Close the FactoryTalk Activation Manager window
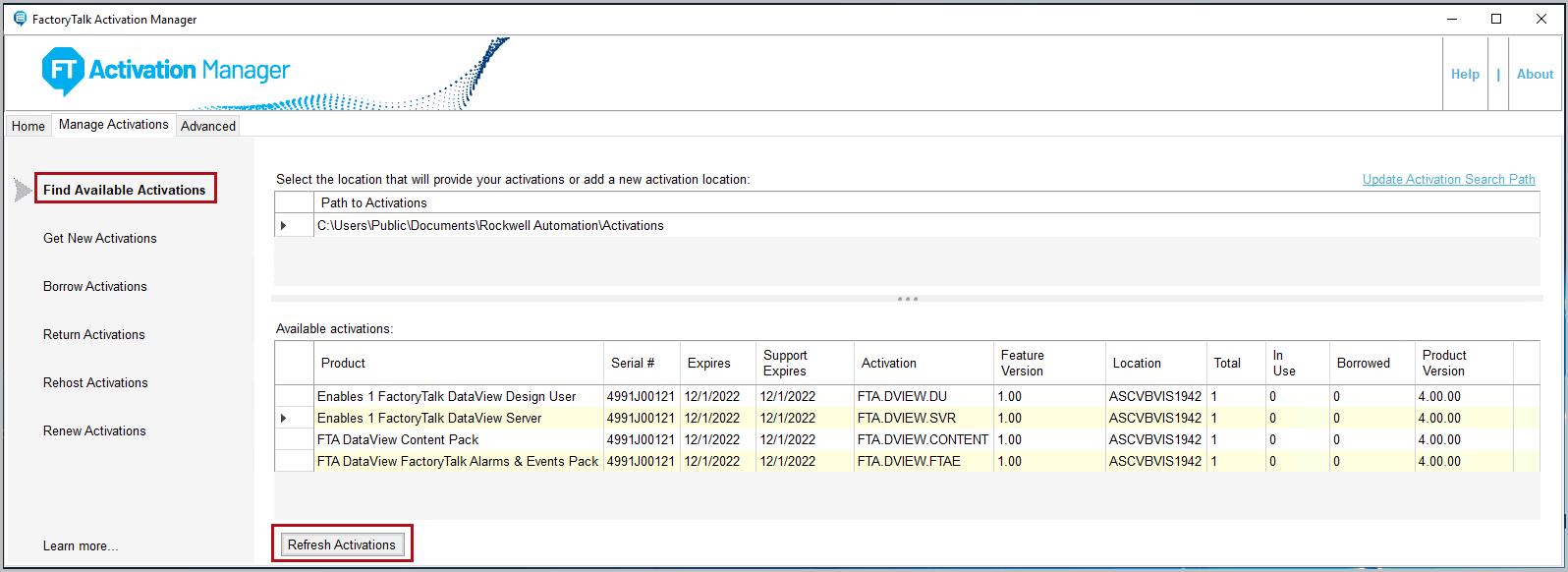 (x=1541, y=19)
